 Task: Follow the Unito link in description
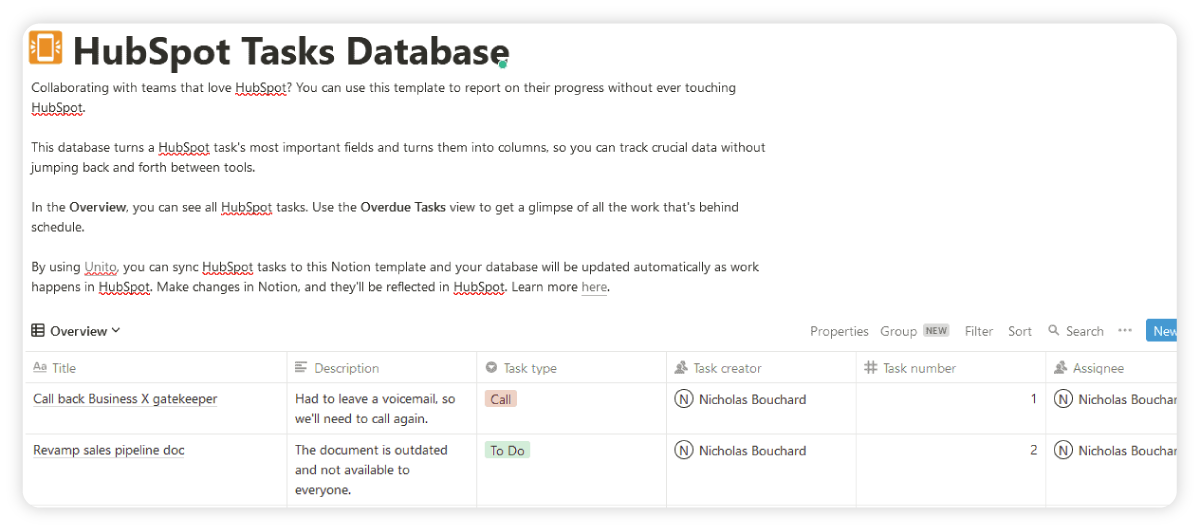click(101, 267)
